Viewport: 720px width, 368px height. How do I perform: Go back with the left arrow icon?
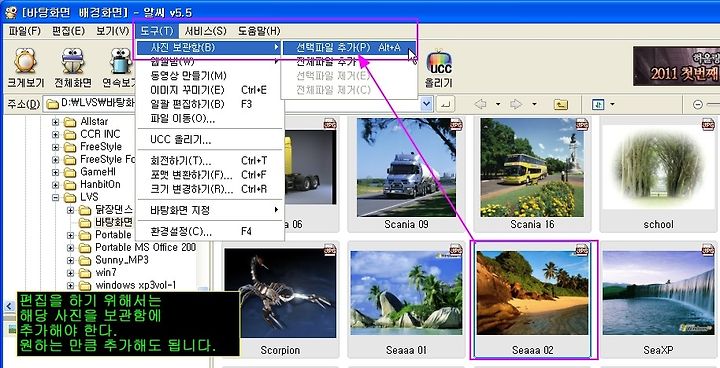480,104
